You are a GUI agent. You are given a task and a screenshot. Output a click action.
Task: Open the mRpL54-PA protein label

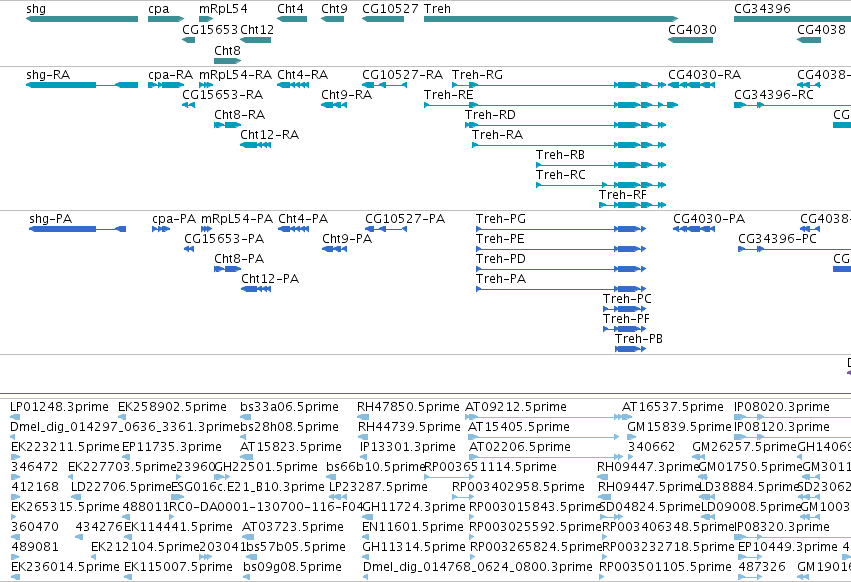click(237, 219)
